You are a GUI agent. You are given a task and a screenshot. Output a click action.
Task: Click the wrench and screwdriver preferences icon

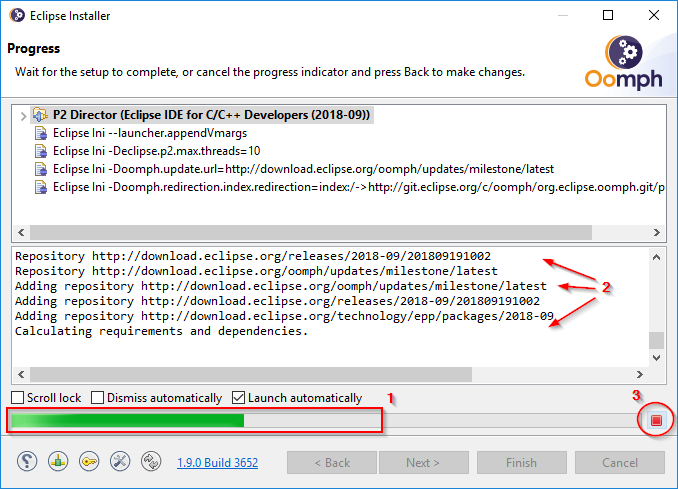120,462
